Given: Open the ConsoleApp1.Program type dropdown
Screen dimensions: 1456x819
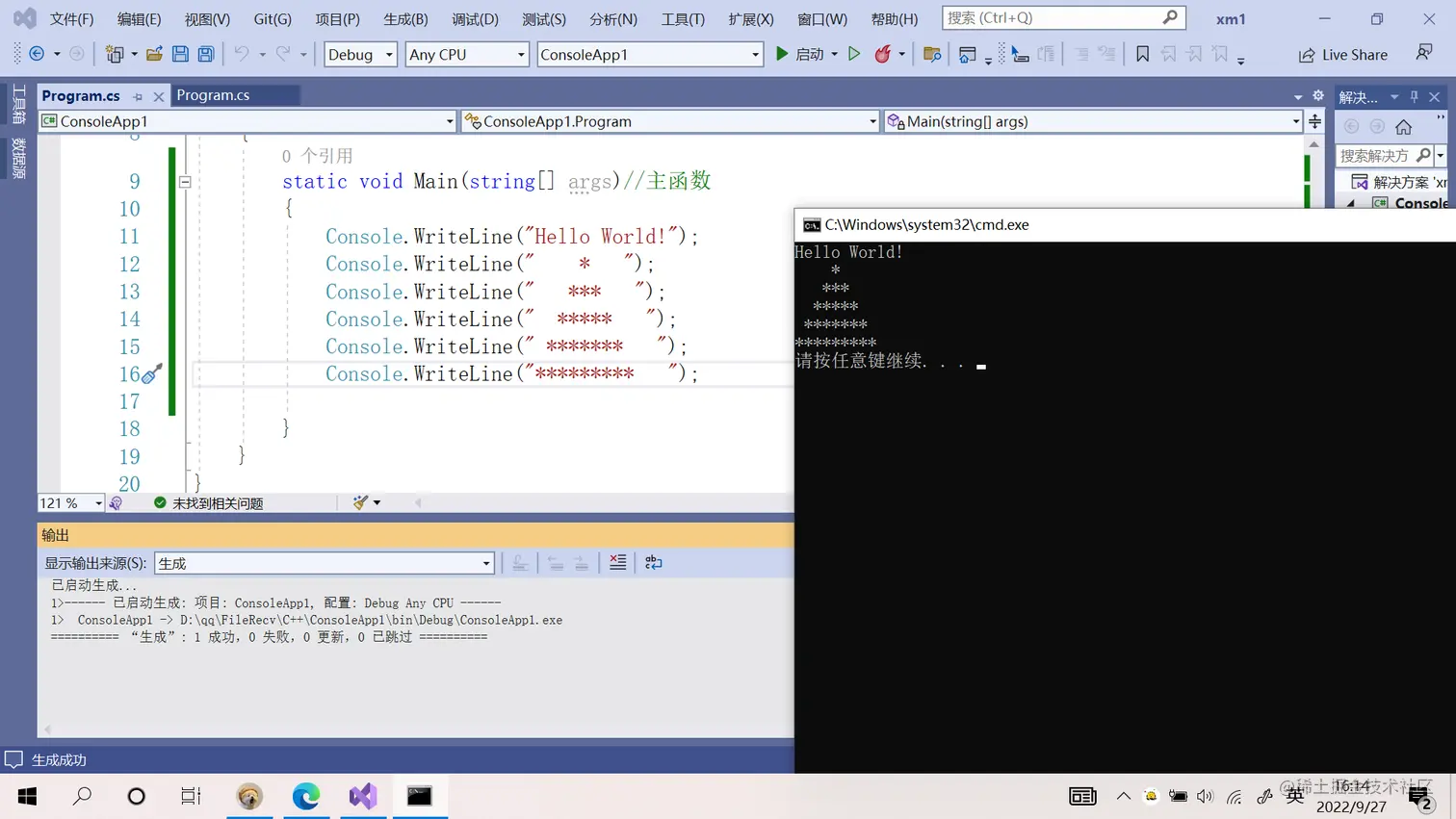Looking at the screenshot, I should pos(670,121).
